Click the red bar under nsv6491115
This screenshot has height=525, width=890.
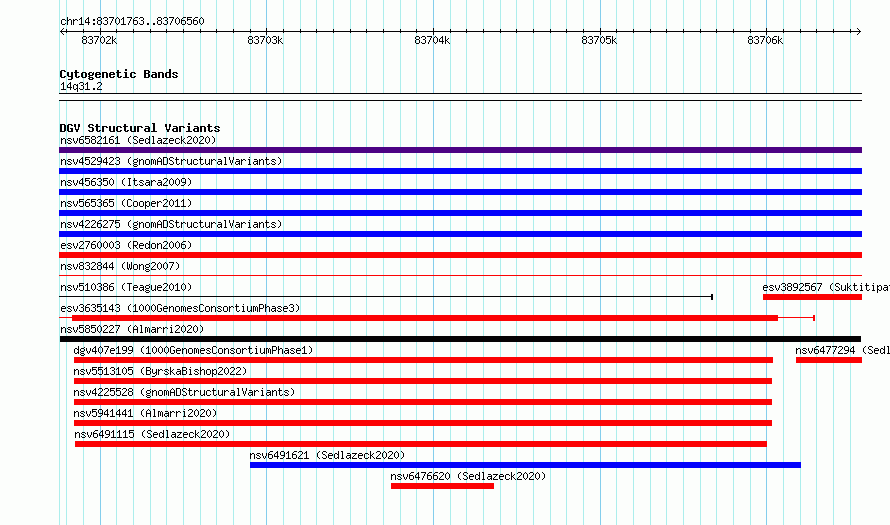click(x=421, y=444)
